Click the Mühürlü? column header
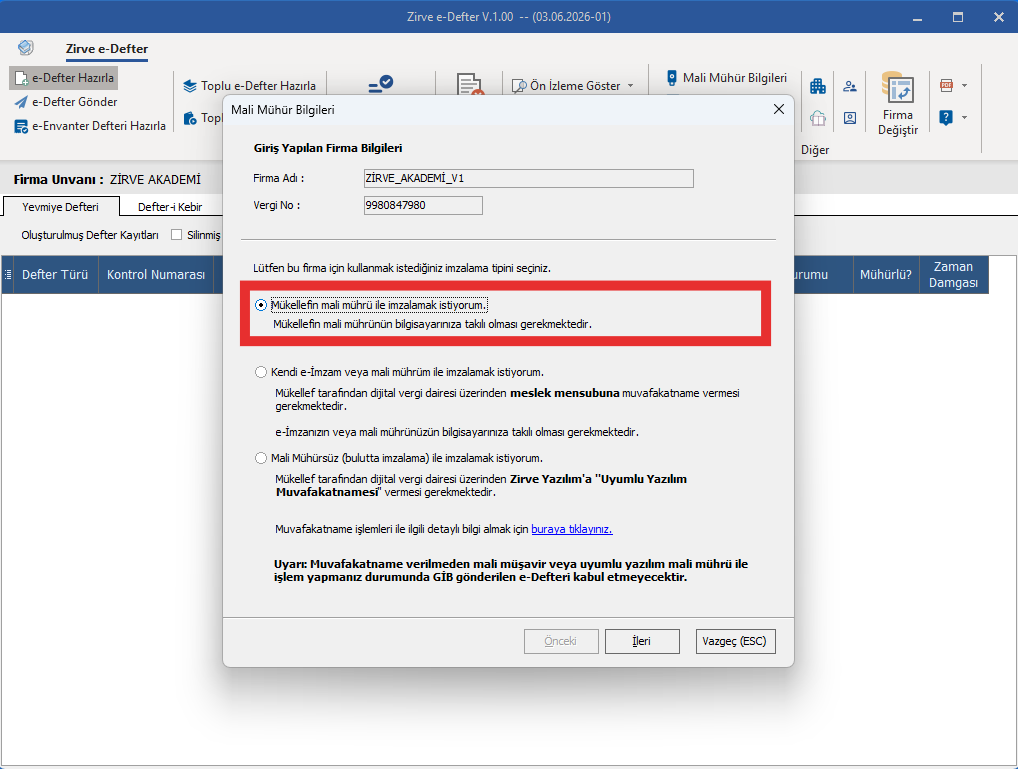 click(886, 275)
